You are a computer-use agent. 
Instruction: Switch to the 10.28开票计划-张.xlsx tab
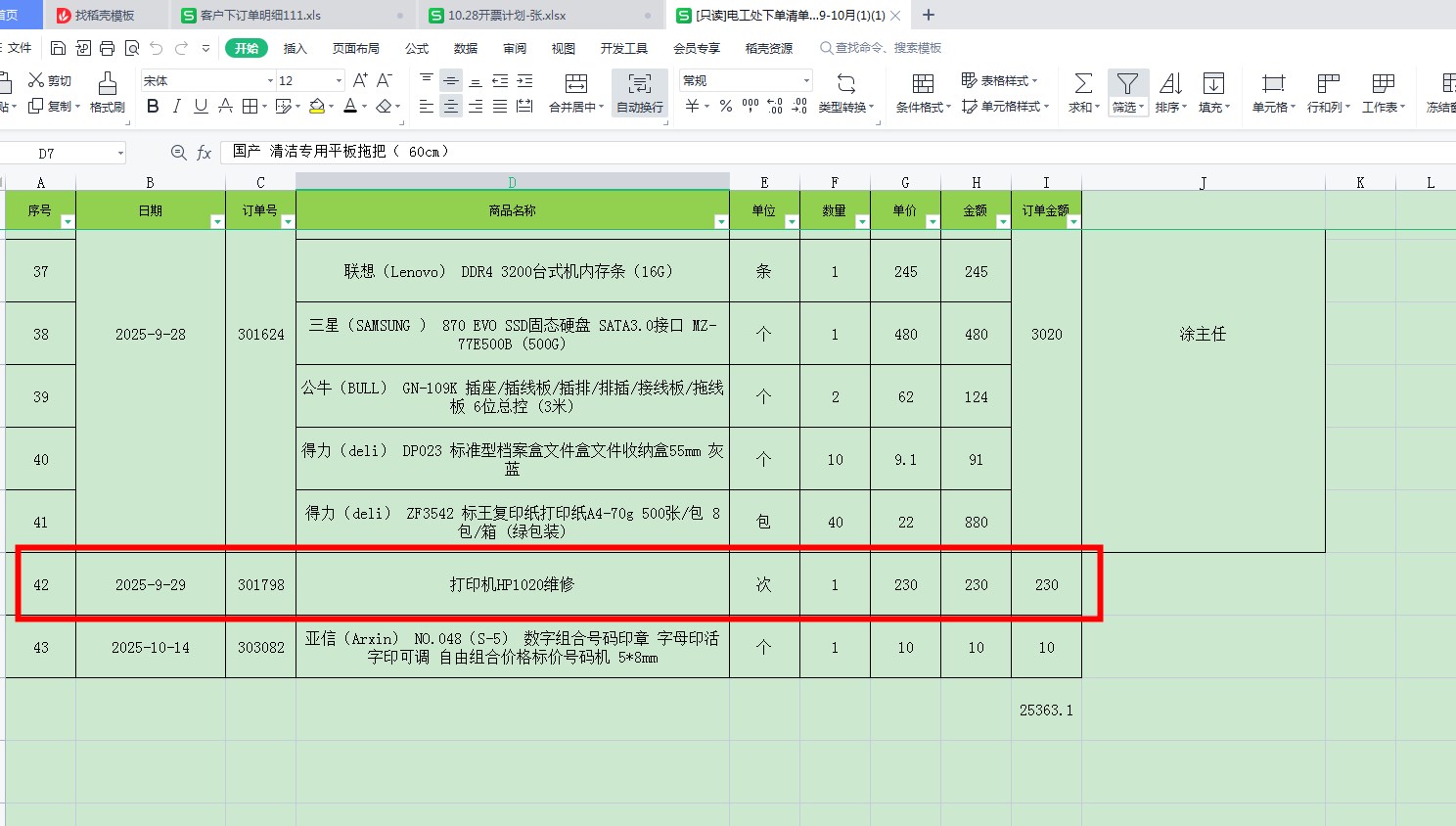pyautogui.click(x=506, y=16)
